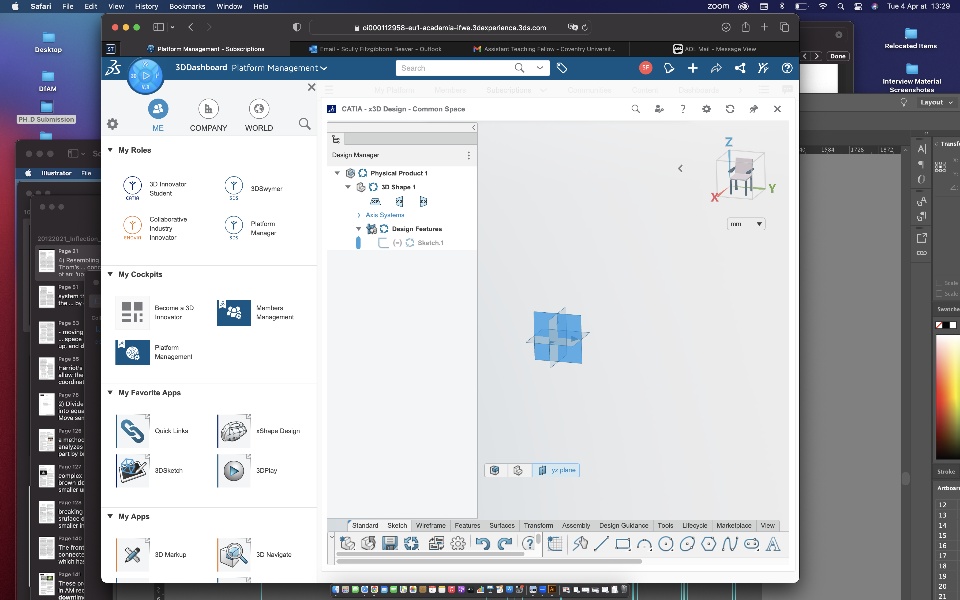960x600 pixels.
Task: Open the CATIA widget settings gear
Action: tap(707, 109)
